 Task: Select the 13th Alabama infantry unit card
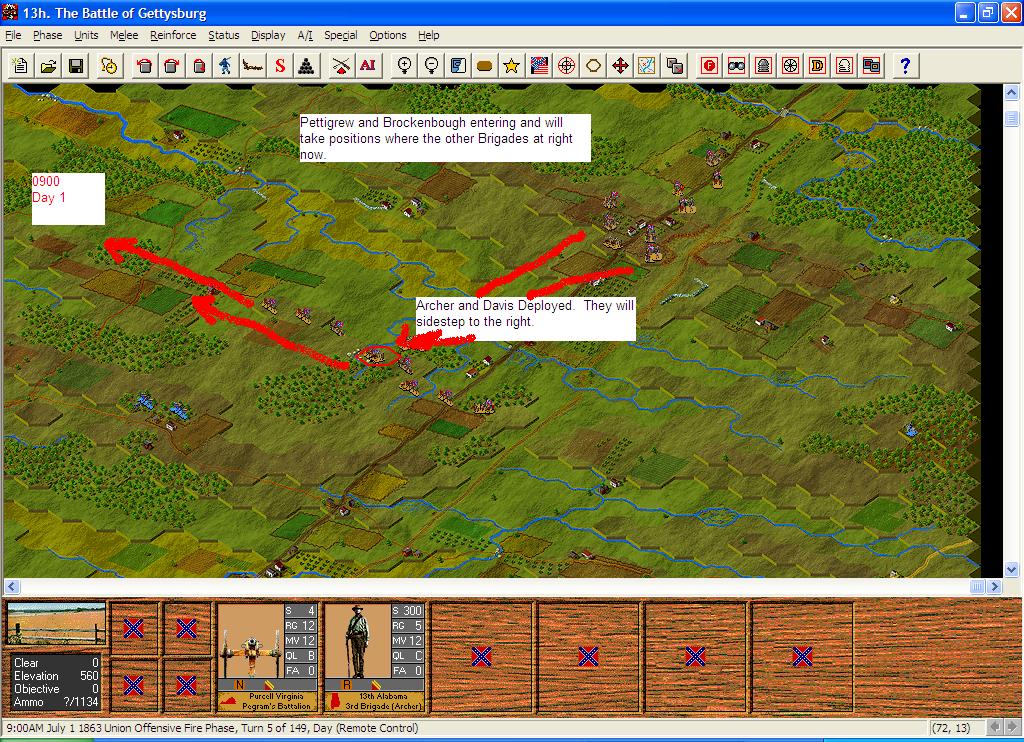tap(374, 657)
